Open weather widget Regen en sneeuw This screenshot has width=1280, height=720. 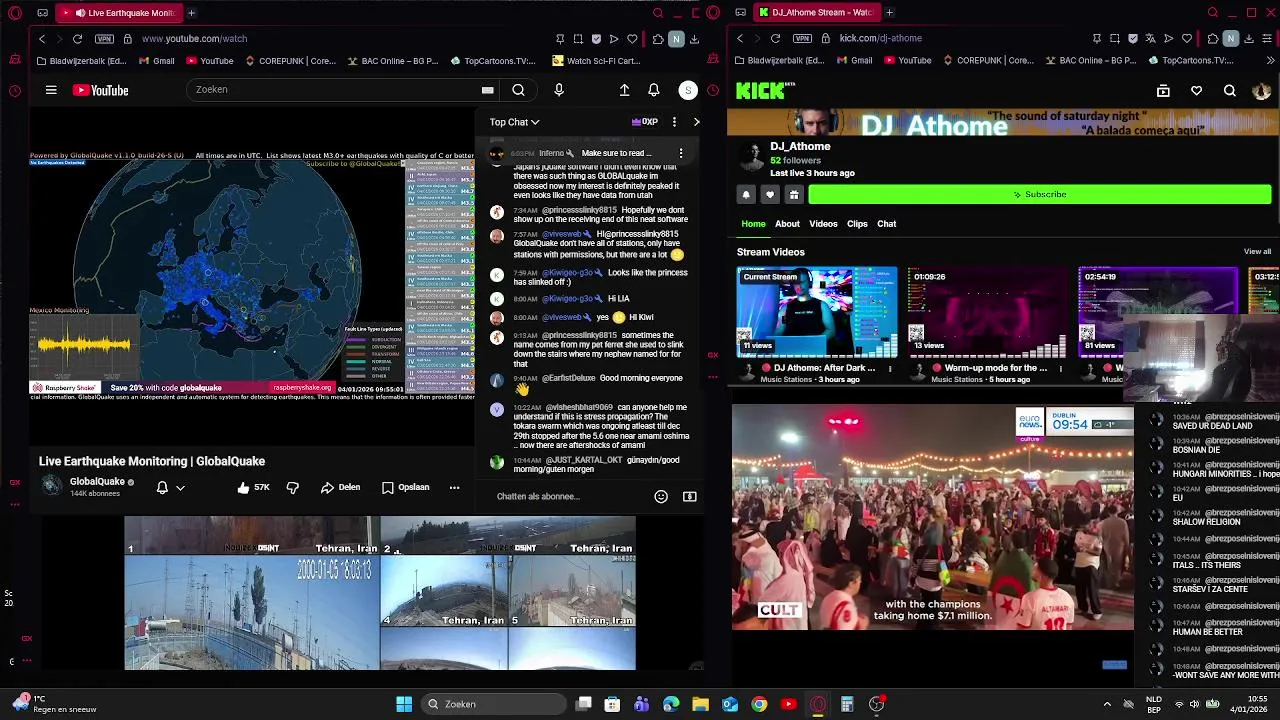tap(55, 704)
